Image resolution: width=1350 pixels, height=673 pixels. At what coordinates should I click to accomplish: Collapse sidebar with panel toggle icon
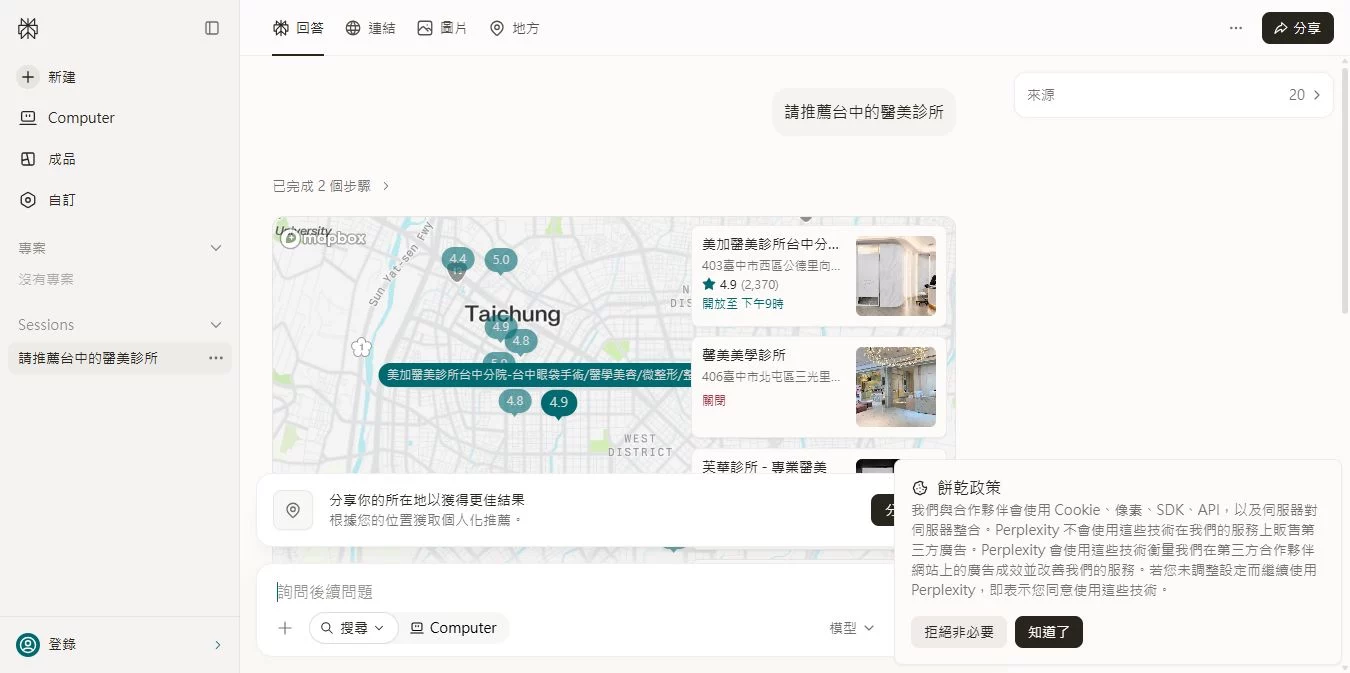click(212, 28)
